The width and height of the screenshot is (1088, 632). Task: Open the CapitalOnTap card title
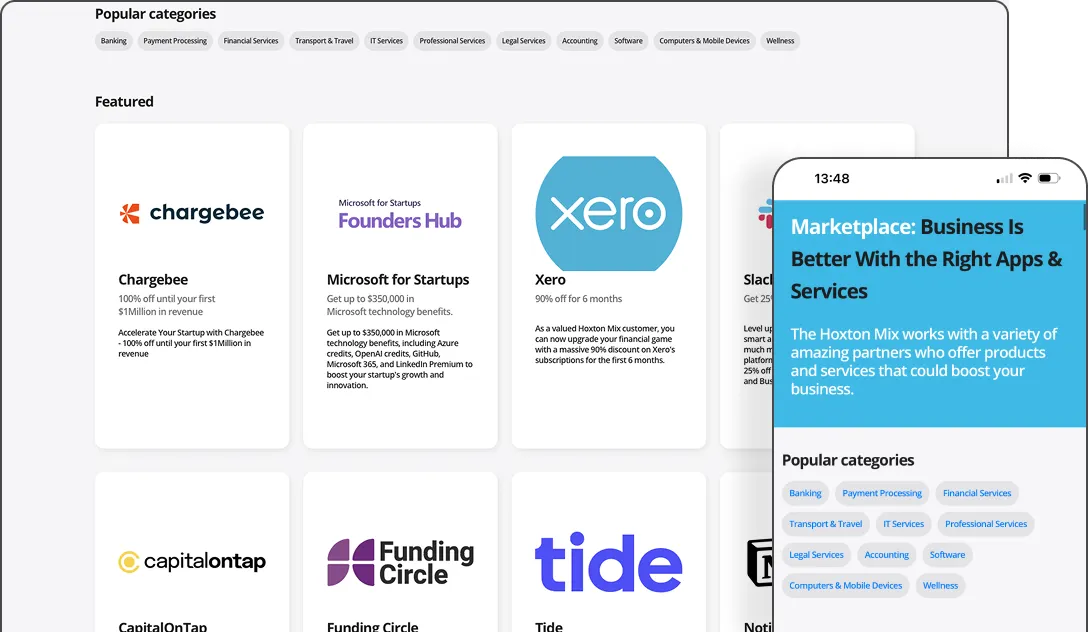162,626
